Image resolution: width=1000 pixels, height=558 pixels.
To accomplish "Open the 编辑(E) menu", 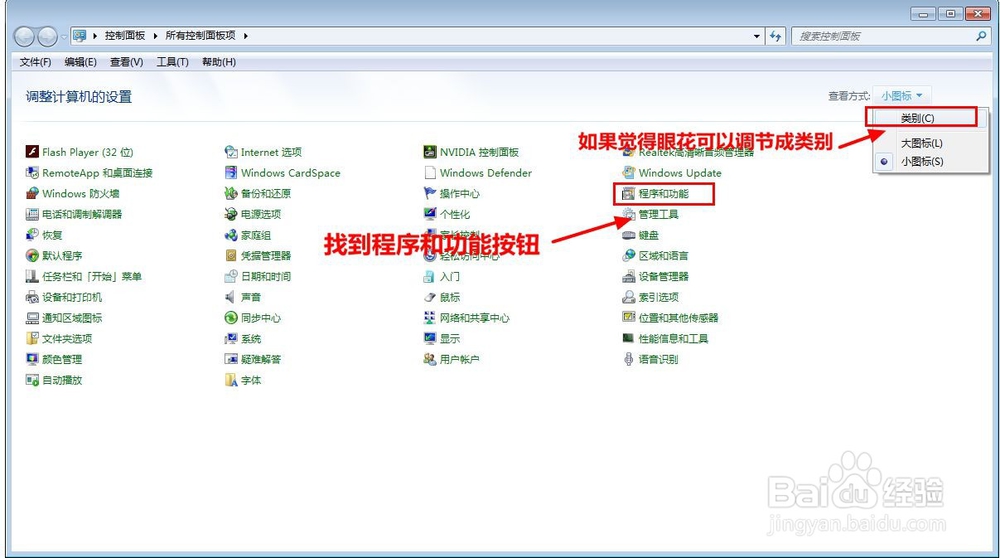I will pyautogui.click(x=80, y=62).
